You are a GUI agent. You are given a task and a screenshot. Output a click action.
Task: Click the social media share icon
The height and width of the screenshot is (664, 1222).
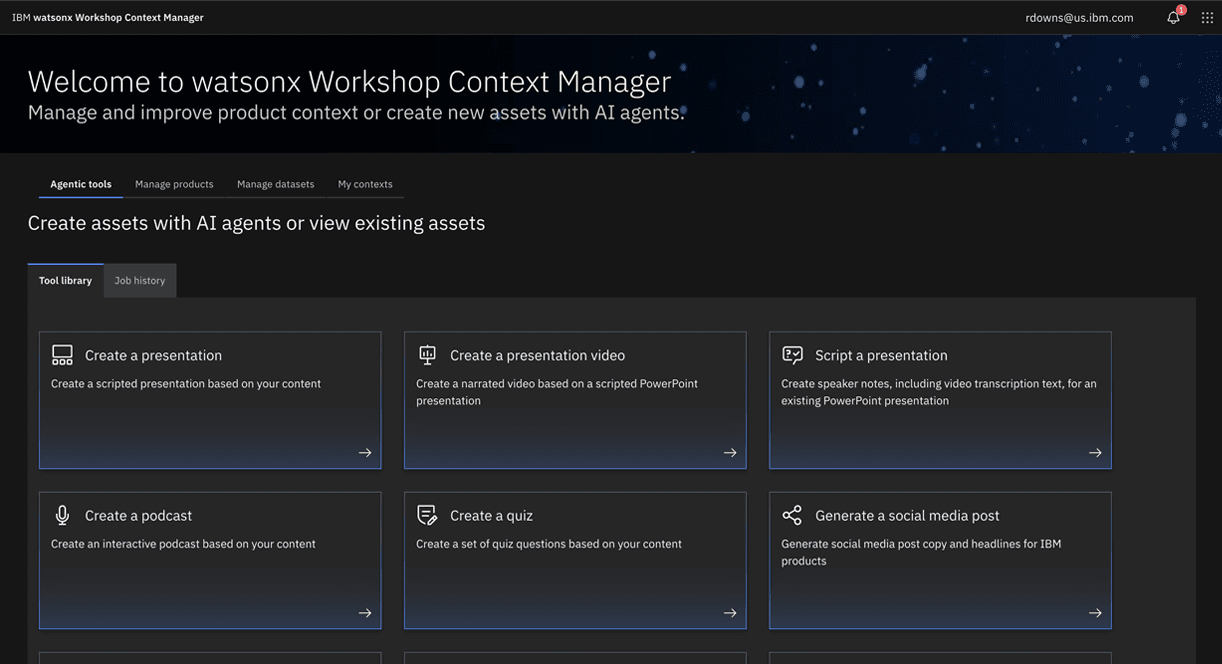pyautogui.click(x=792, y=515)
